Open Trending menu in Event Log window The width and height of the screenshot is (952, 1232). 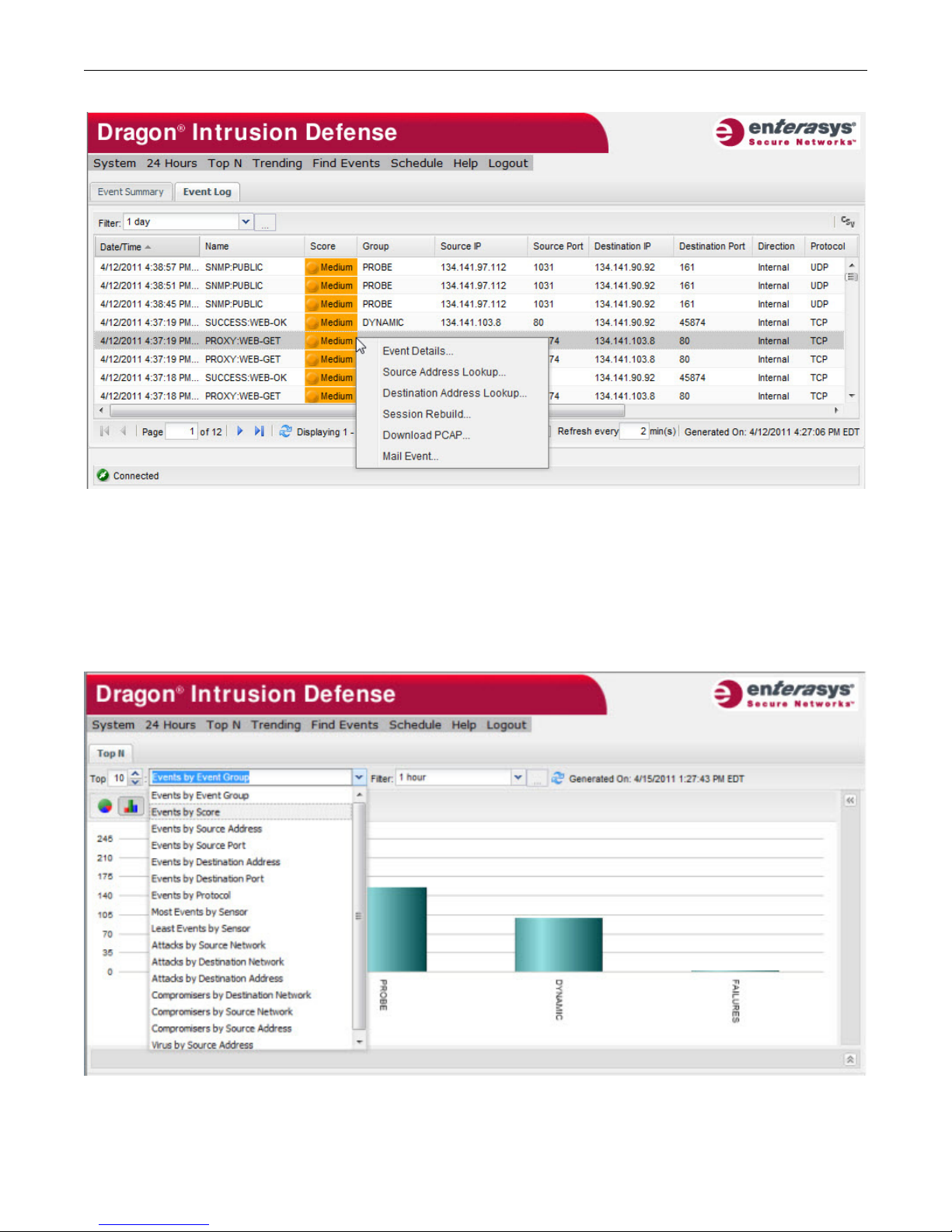point(277,163)
